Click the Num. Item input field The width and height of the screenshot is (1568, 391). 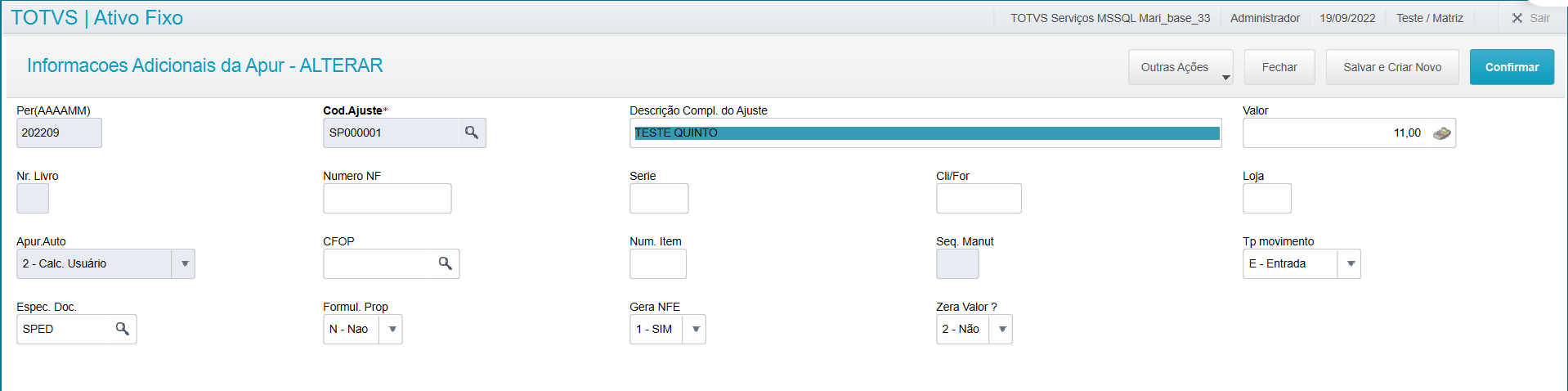point(658,263)
